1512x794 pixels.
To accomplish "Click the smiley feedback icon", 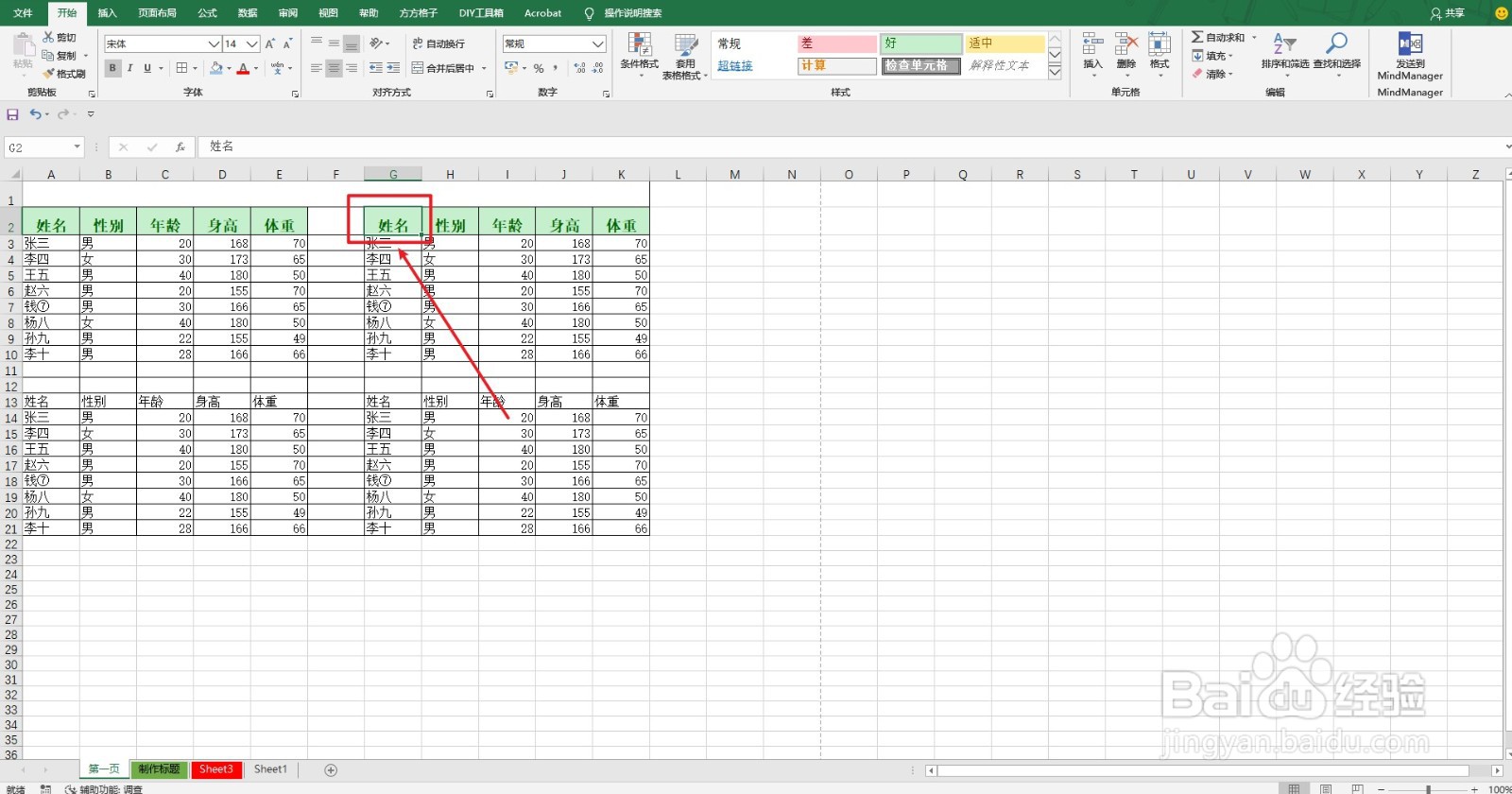I will coord(1502,13).
